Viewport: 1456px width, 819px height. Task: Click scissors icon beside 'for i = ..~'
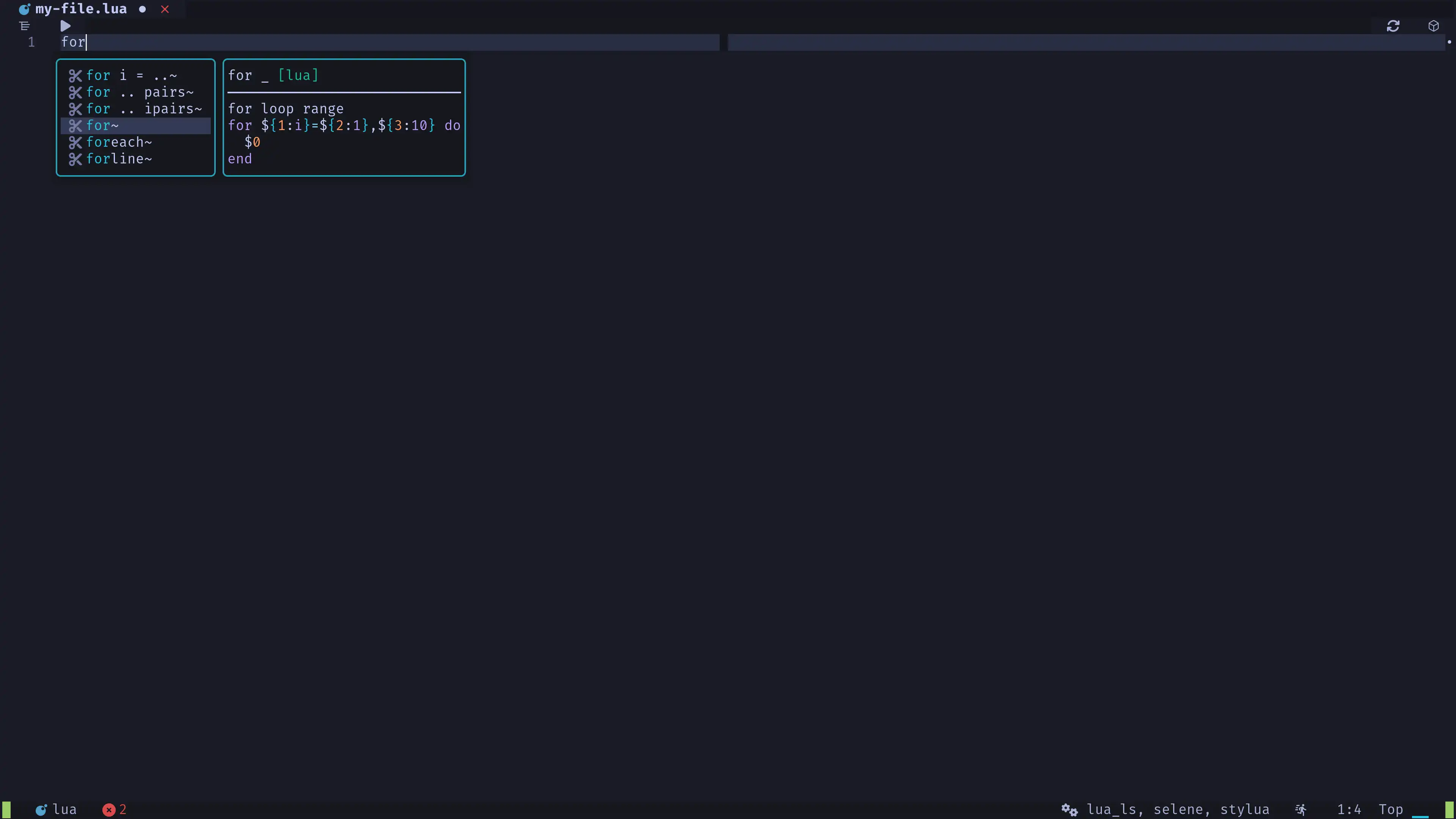(75, 76)
